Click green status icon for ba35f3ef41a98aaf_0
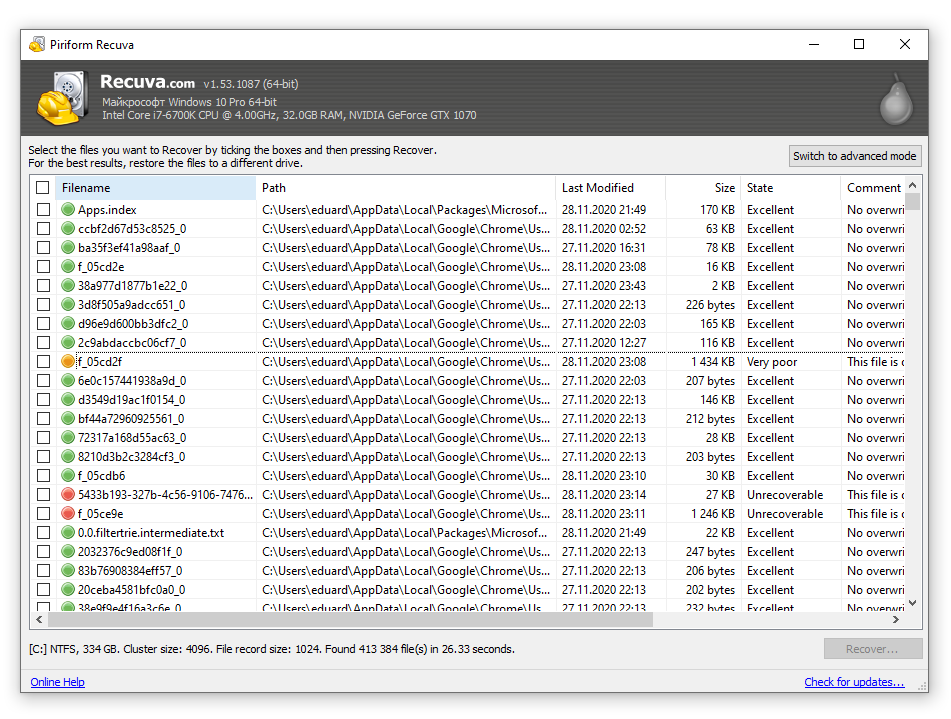 (68, 248)
